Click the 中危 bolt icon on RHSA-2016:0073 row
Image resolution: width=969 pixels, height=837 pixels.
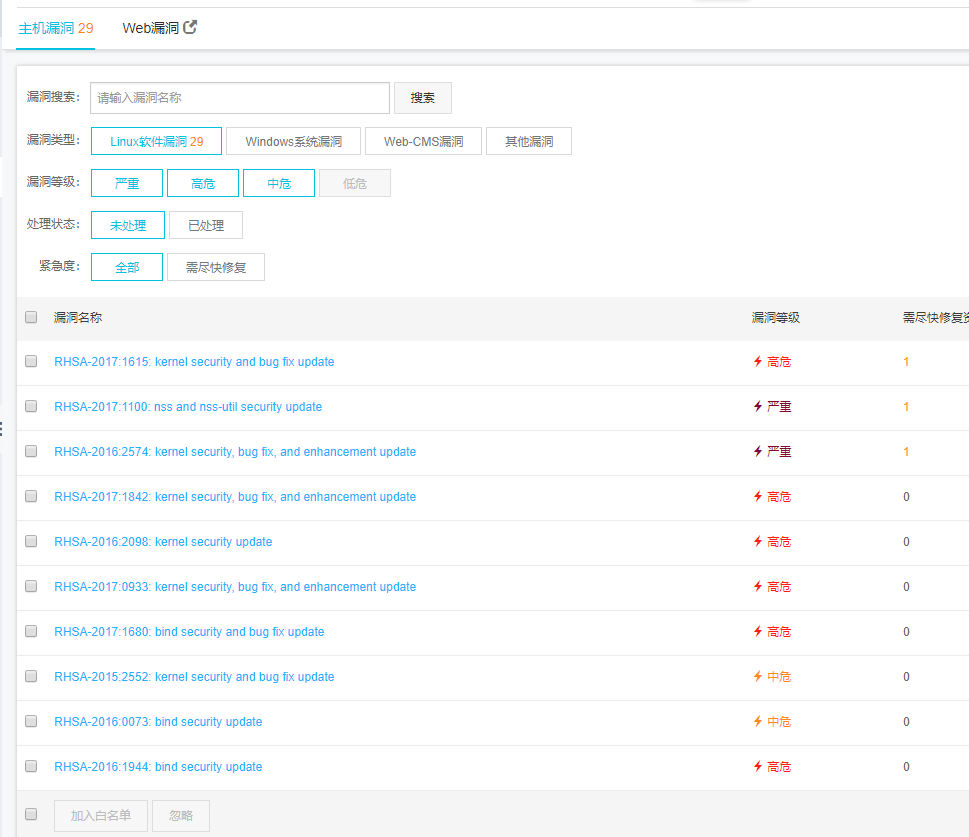(756, 722)
